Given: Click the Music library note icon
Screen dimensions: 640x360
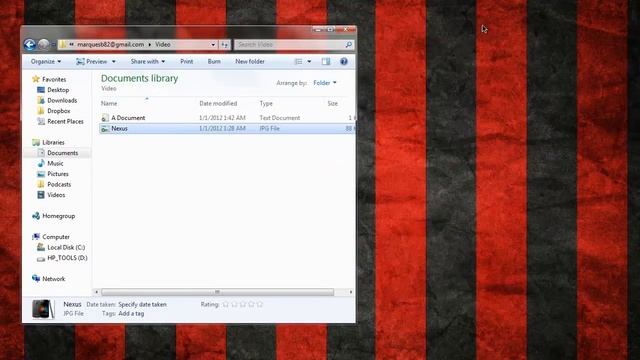Looking at the screenshot, I should tap(41, 163).
